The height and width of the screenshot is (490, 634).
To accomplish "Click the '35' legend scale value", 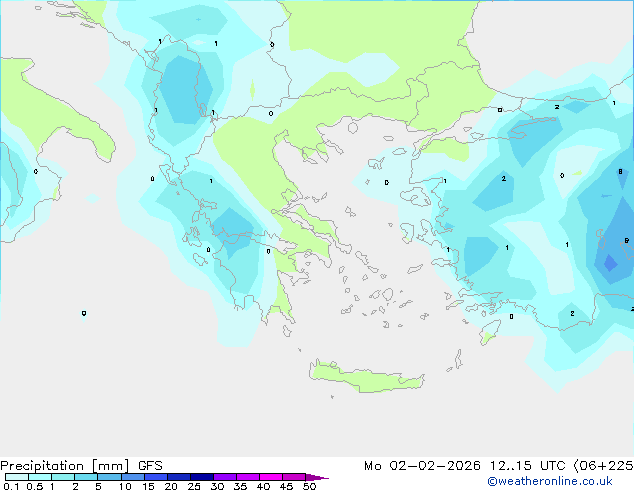I will pyautogui.click(x=240, y=486).
